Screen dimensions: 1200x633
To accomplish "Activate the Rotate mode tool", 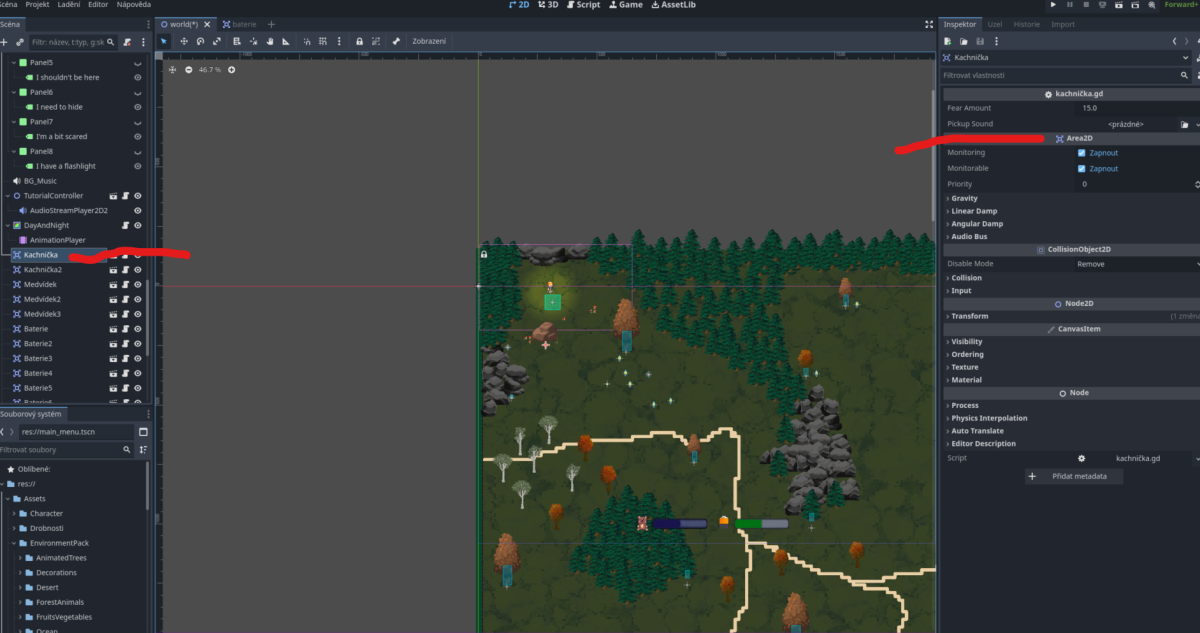I will [x=200, y=41].
